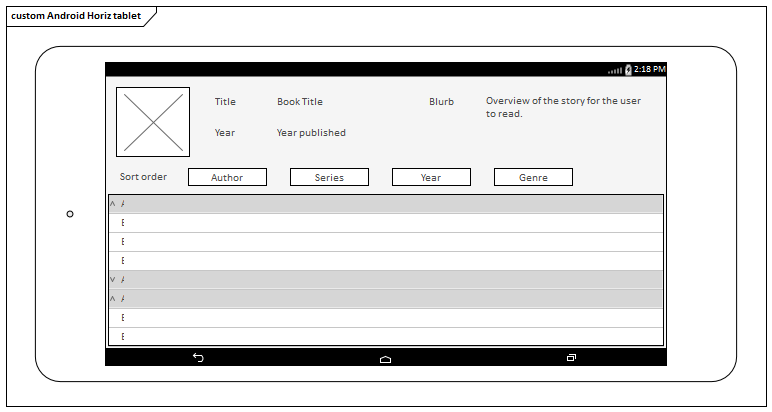Click the 'Blurb' label
772x412 pixels.
442,102
